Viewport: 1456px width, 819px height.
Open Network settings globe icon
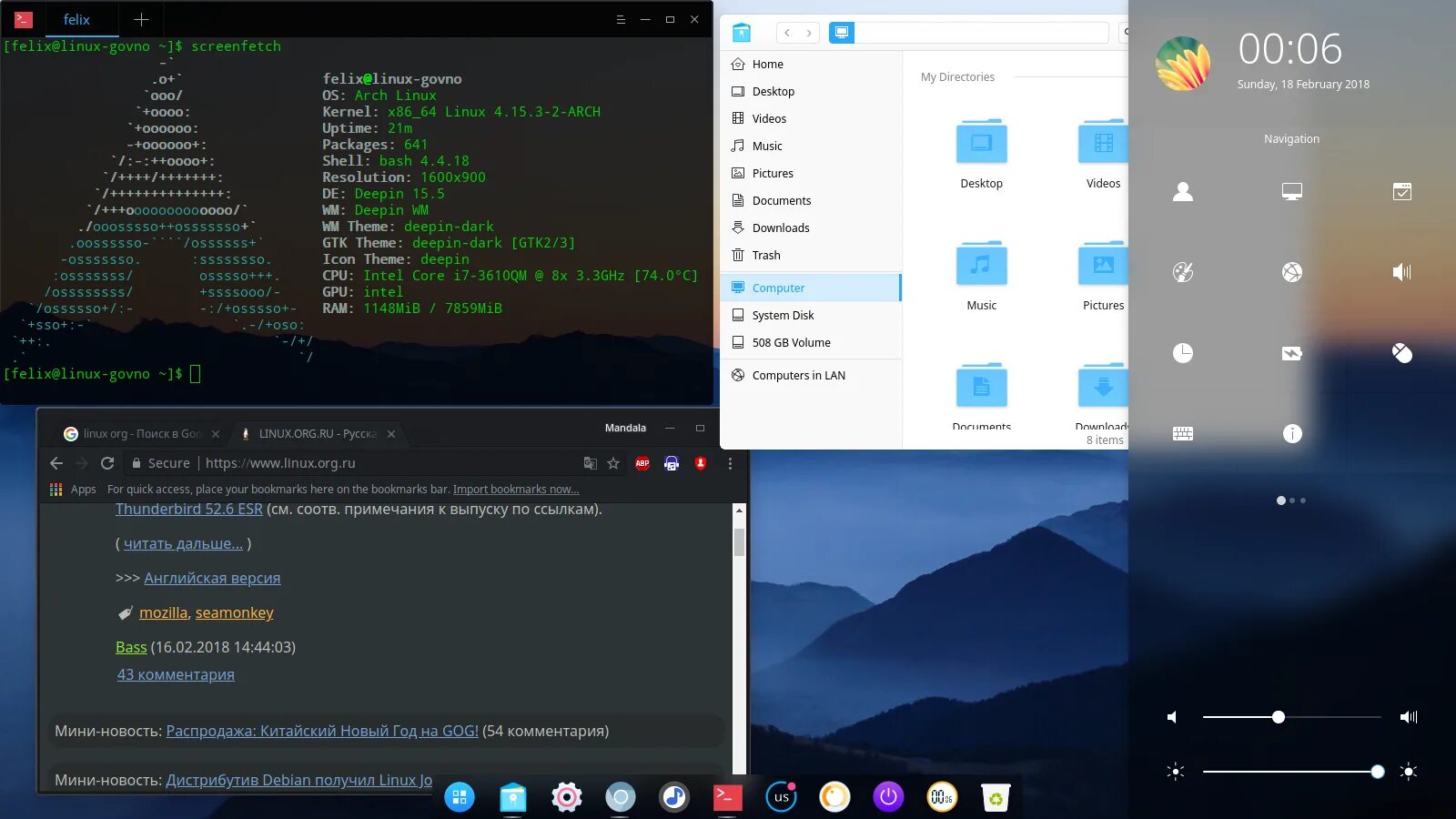1292,272
